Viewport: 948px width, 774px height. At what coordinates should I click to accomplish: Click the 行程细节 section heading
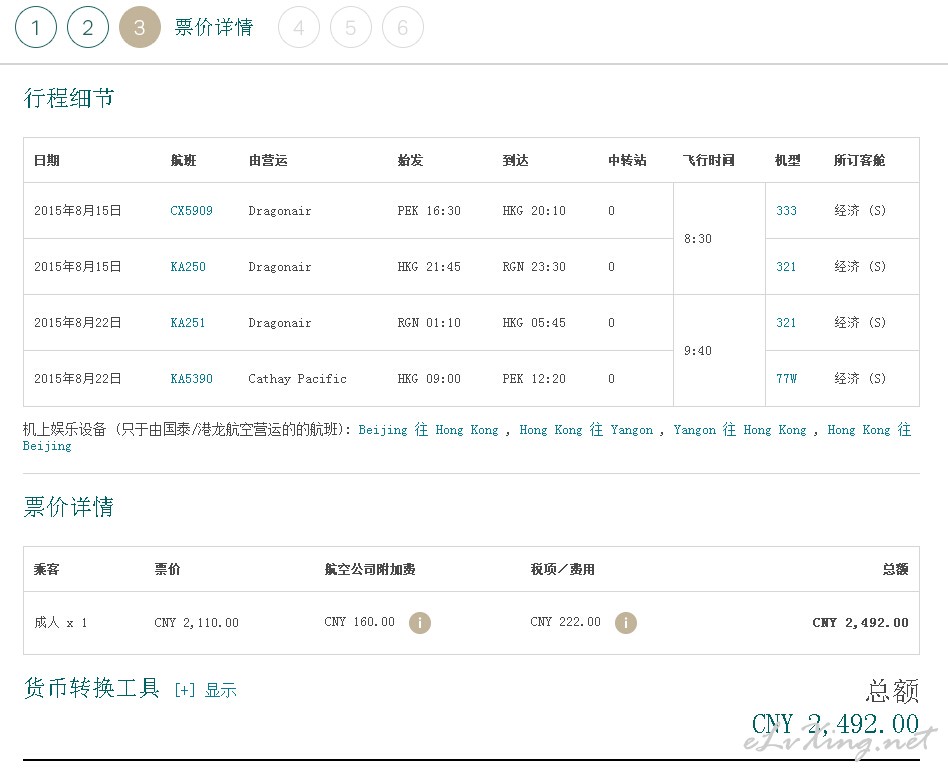pos(69,98)
